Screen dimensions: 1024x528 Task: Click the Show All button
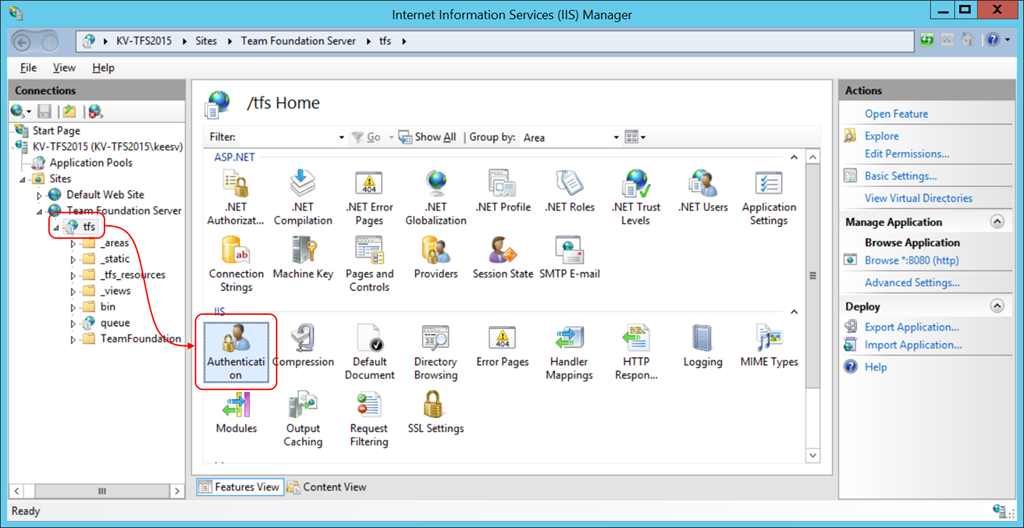427,137
